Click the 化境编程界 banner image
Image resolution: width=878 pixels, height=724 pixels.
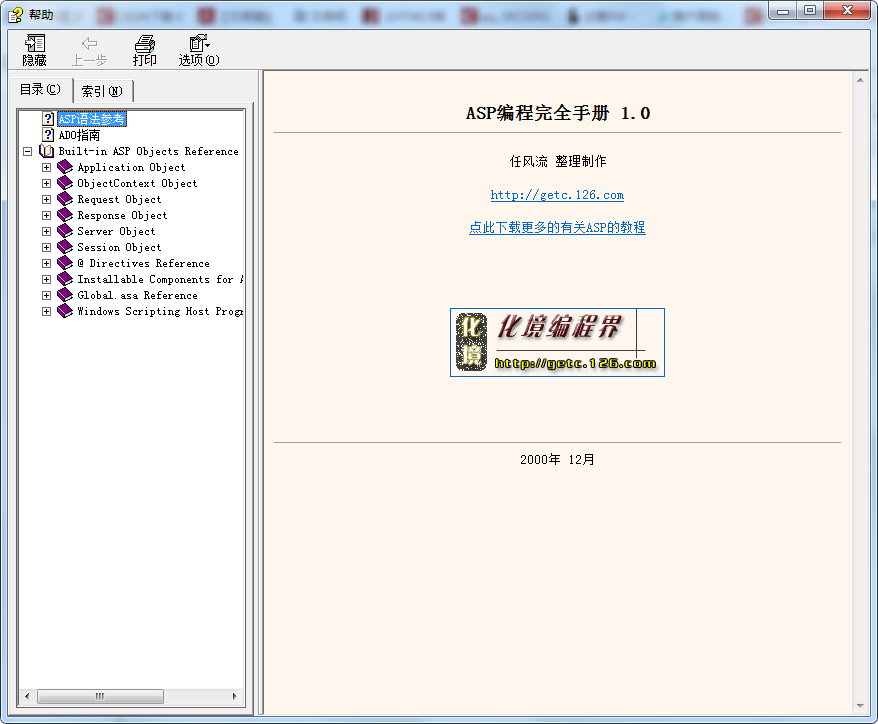tap(557, 342)
